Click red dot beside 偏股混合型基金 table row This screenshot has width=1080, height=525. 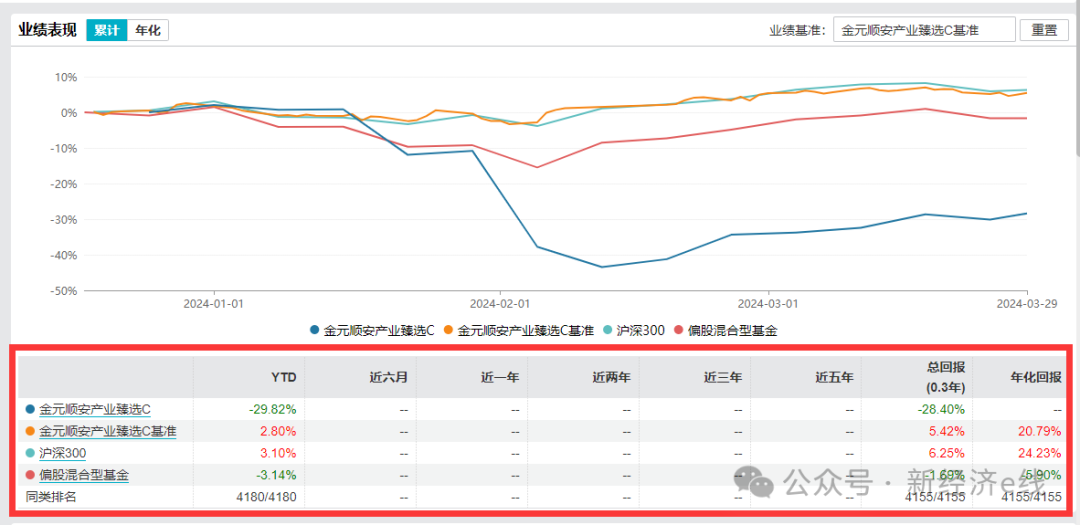[x=30, y=475]
